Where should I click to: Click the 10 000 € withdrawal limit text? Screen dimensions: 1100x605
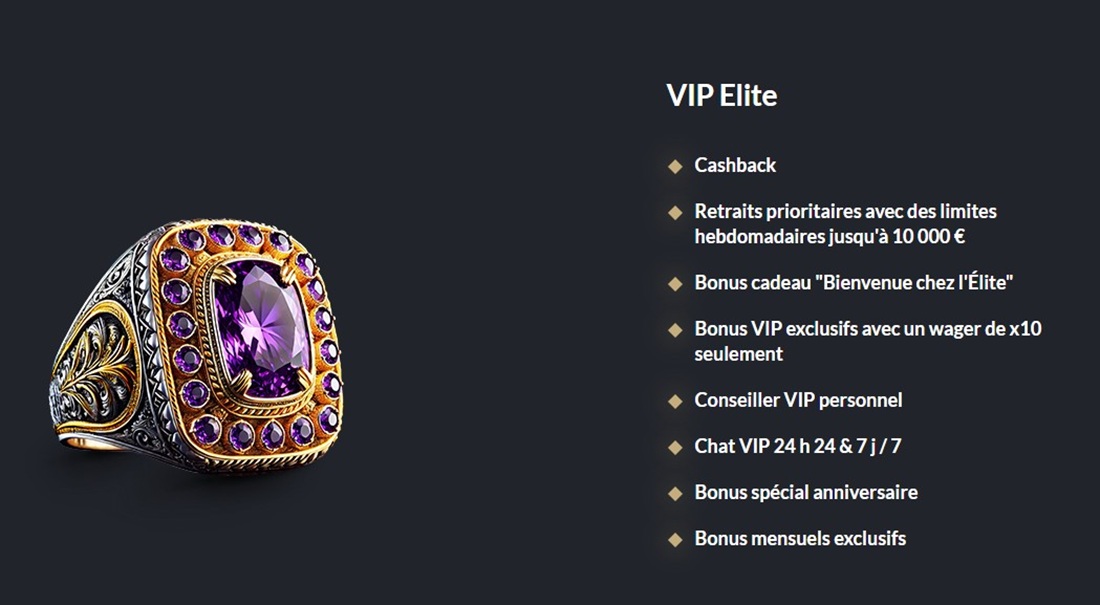928,237
